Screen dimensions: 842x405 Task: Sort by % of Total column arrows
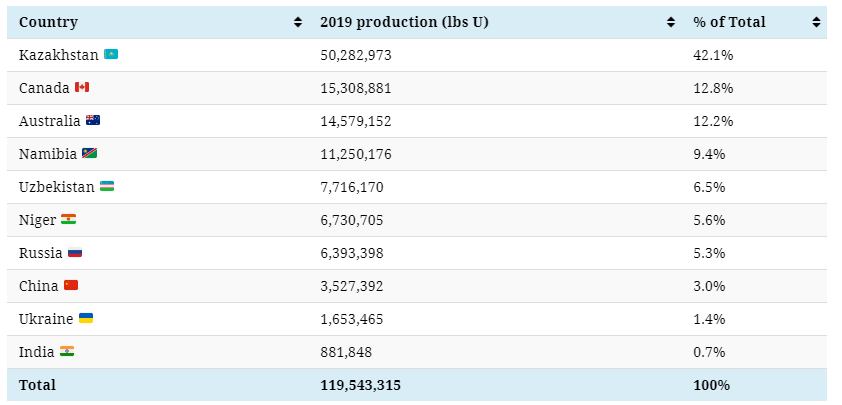pyautogui.click(x=816, y=22)
